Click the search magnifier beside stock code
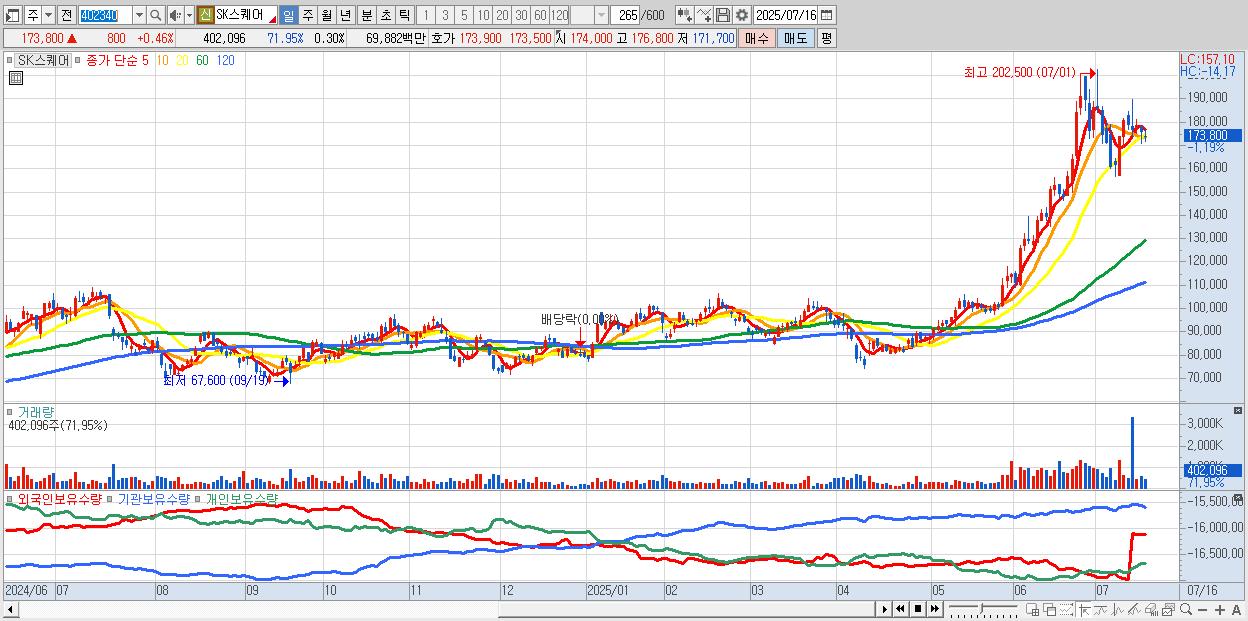The width and height of the screenshot is (1248, 621). (155, 15)
